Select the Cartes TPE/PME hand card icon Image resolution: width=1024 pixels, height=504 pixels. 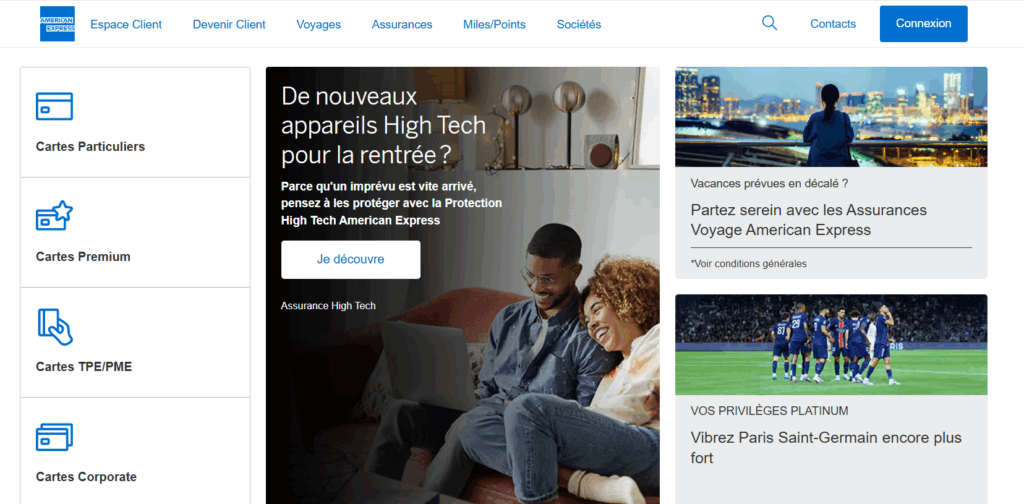(x=56, y=326)
